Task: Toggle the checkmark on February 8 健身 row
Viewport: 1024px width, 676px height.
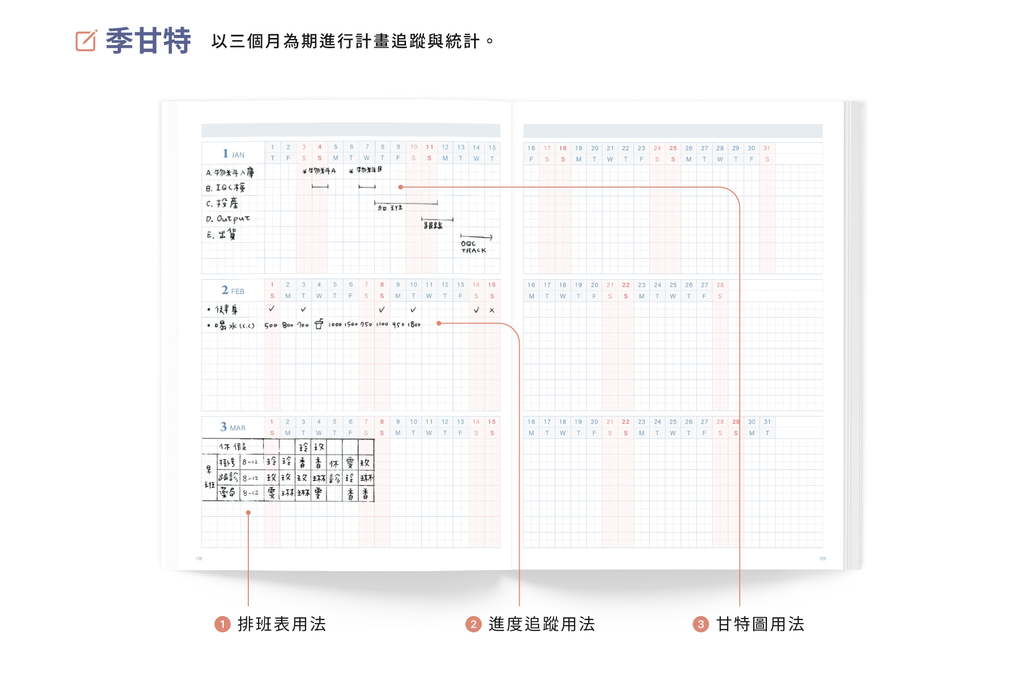Action: click(380, 309)
